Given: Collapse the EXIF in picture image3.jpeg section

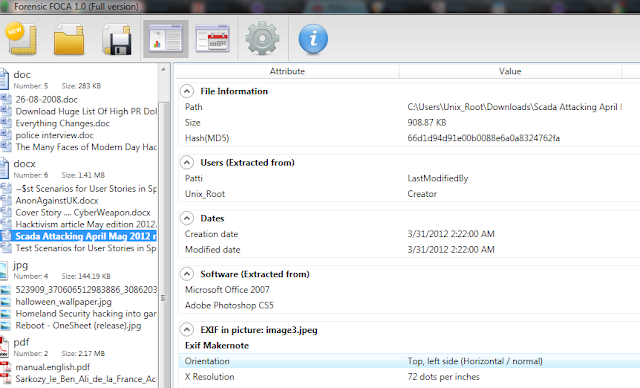Looking at the screenshot, I should coord(187,330).
